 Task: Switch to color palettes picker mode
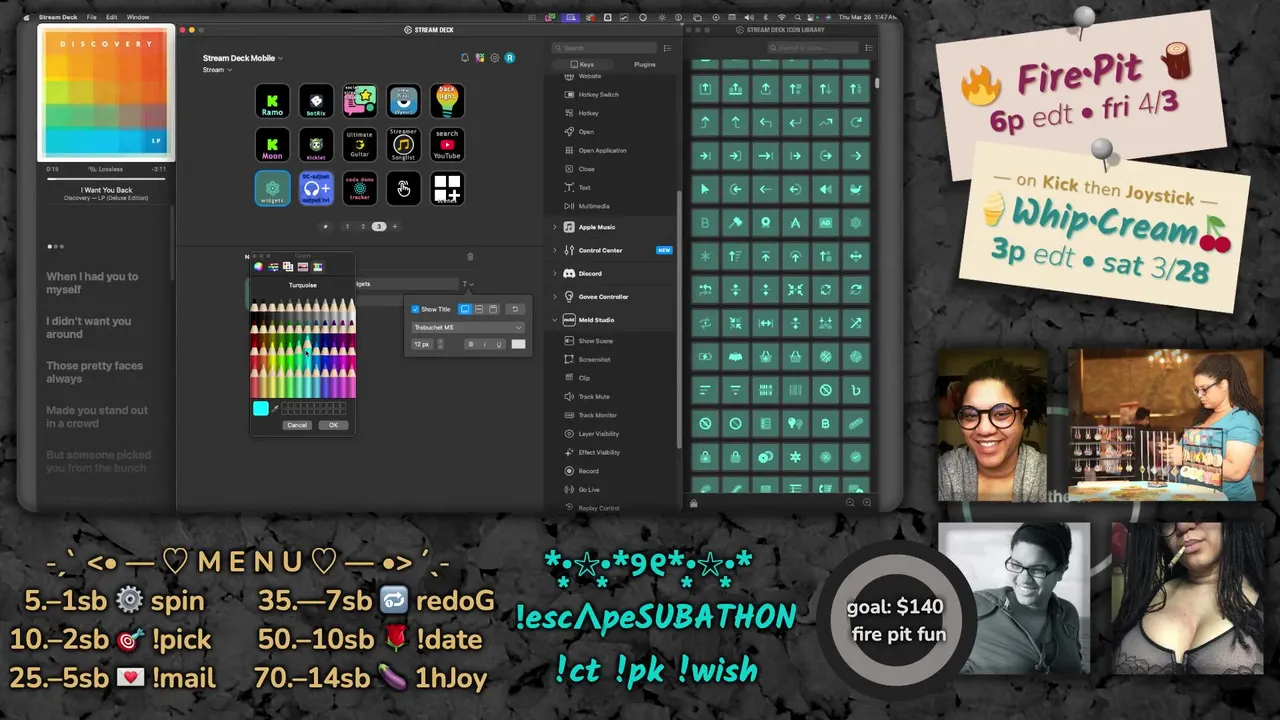[x=288, y=267]
